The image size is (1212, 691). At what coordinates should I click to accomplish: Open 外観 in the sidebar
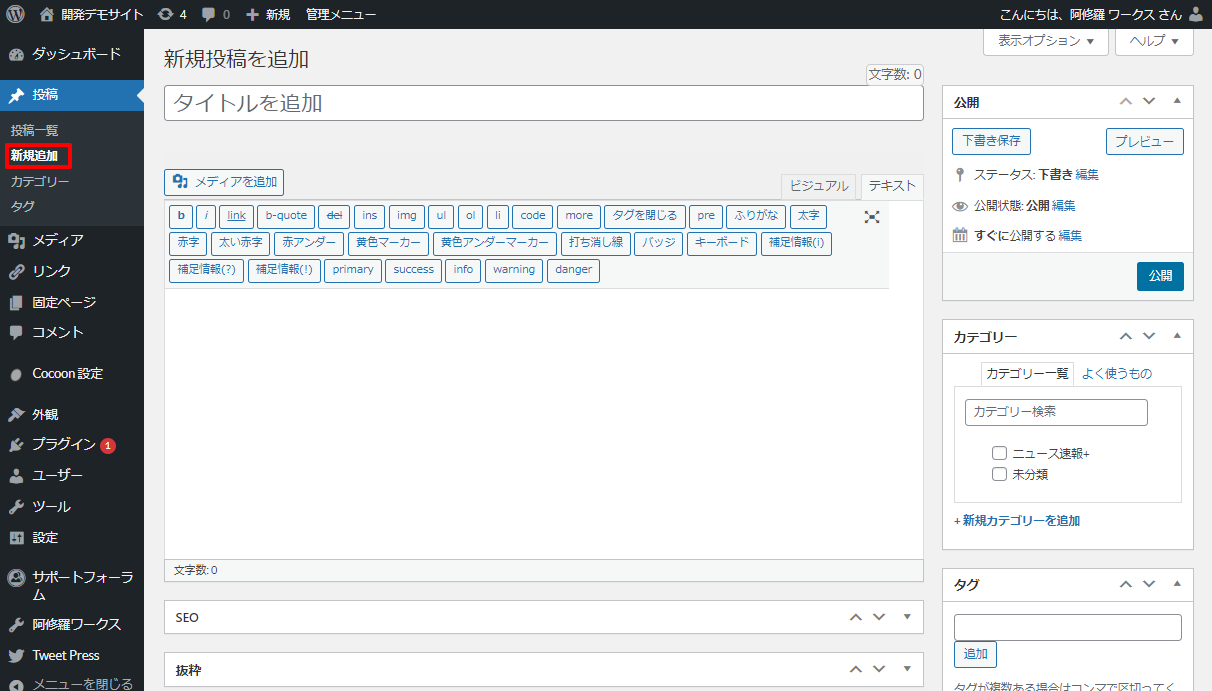(72, 414)
